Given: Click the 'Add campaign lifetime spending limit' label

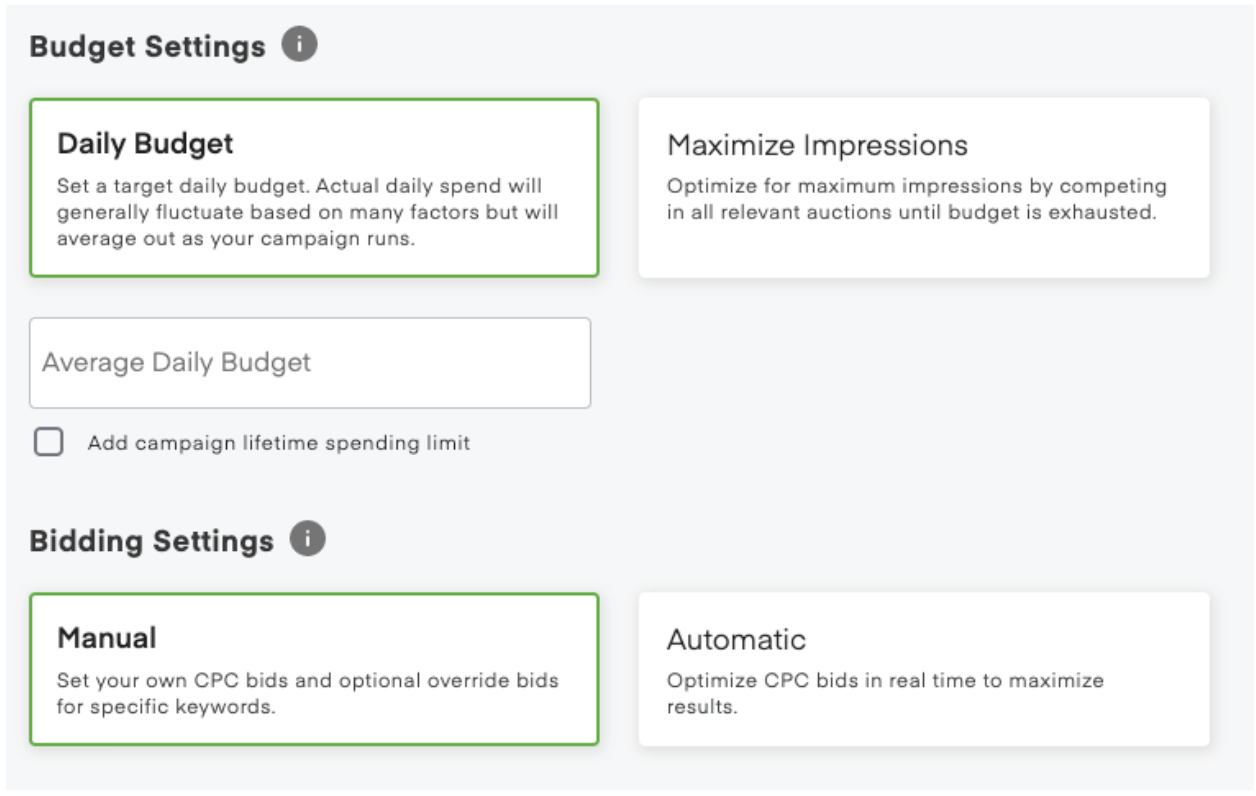Looking at the screenshot, I should click(278, 442).
